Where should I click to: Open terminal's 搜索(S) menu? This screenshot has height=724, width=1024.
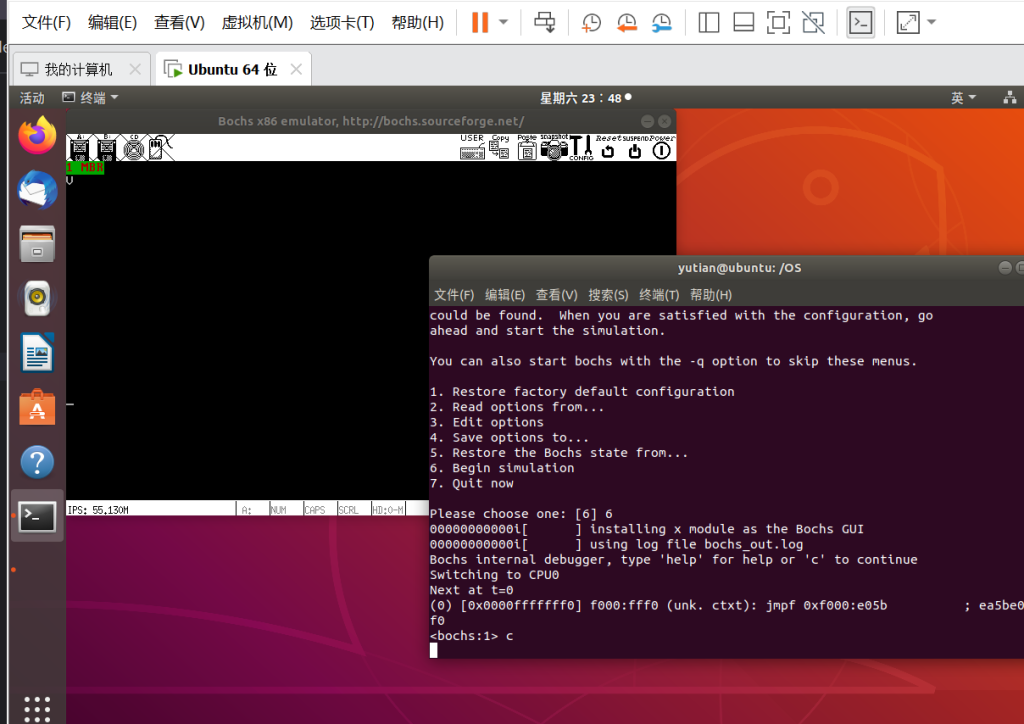pos(608,295)
